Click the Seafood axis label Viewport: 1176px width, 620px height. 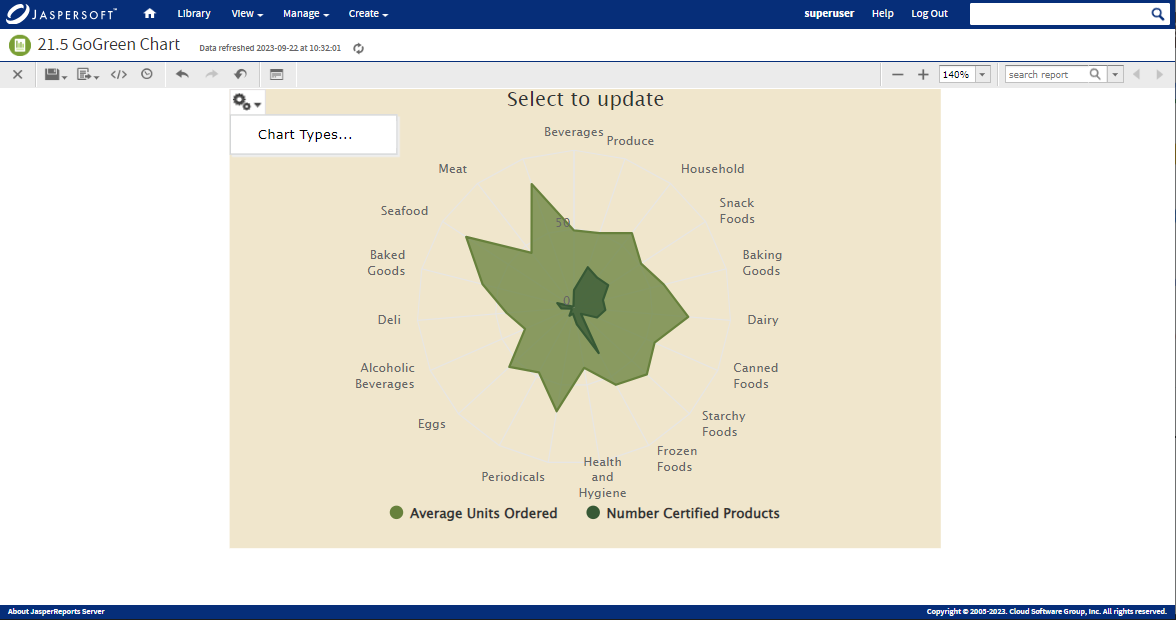point(404,211)
